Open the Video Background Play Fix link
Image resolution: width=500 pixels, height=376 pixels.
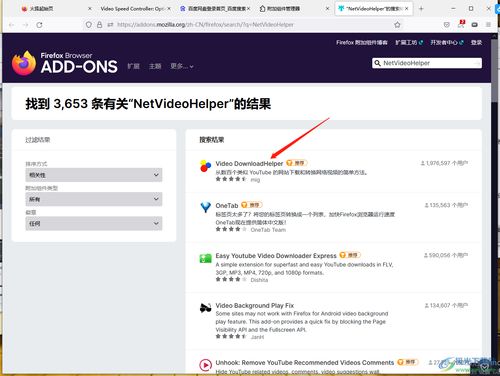[255, 305]
